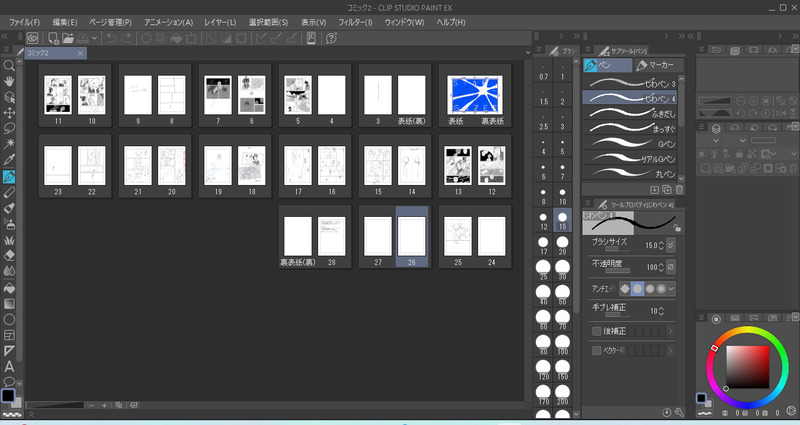Import sub tool material icon
800x425 pixels.
click(x=655, y=190)
